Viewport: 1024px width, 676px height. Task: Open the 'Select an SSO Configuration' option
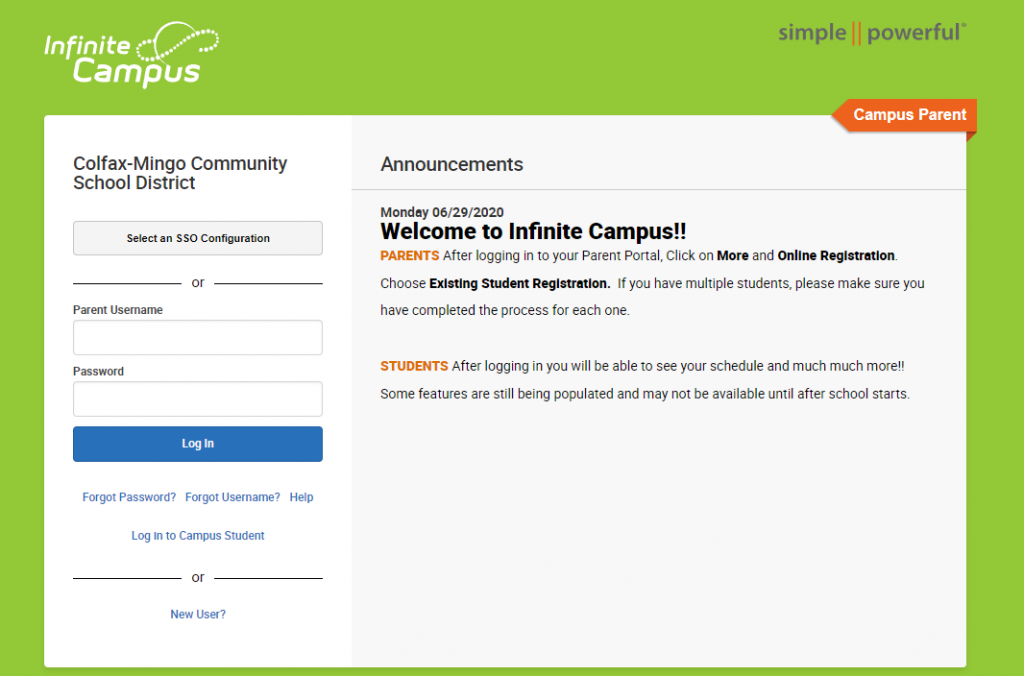197,238
